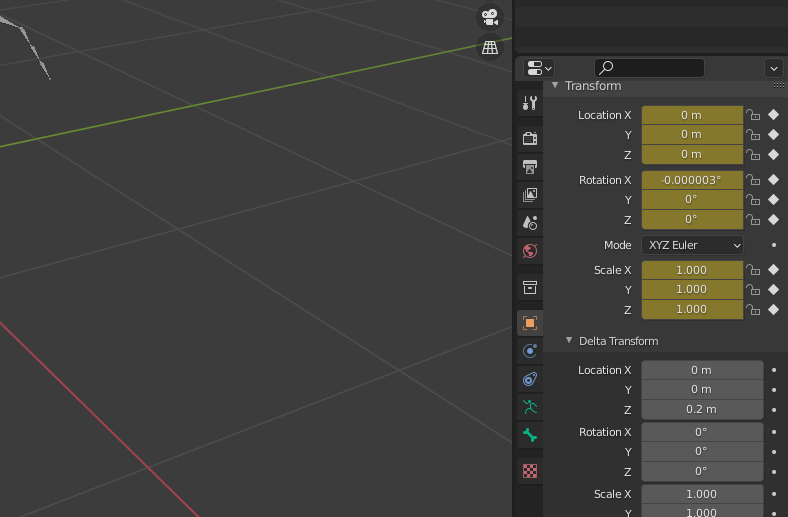
Task: Toggle the keyframe diamond for Scale Z
Action: click(773, 309)
